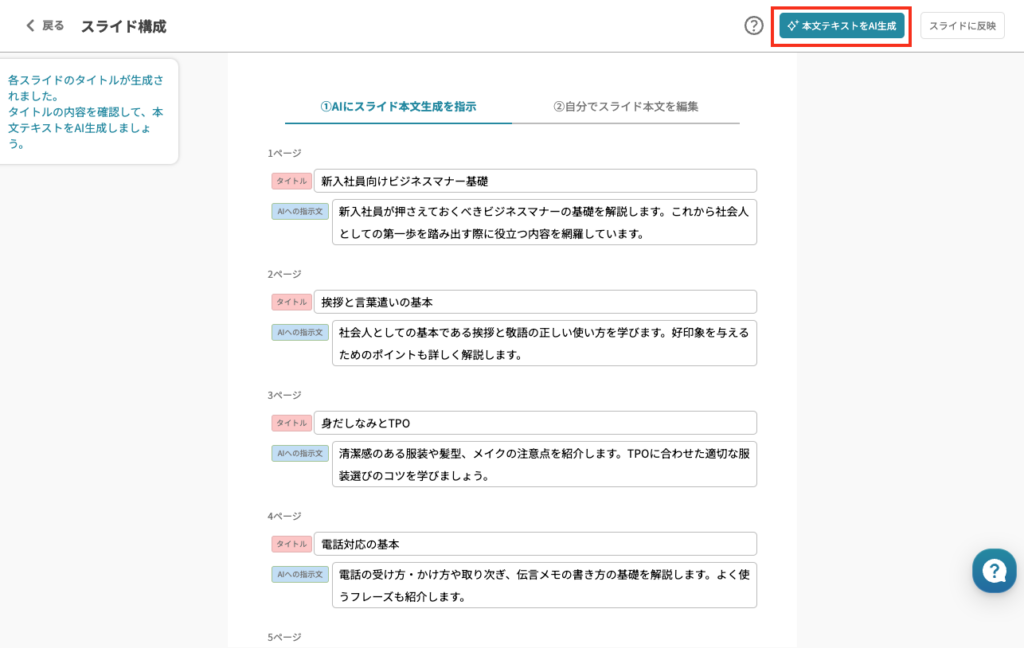Open the chat support bubble icon
The width and height of the screenshot is (1024, 648).
(x=994, y=571)
